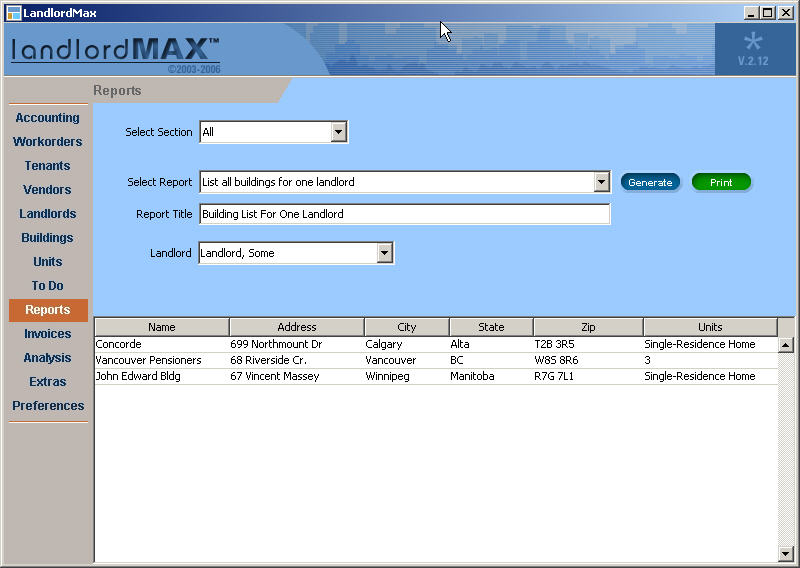Click the table scrollbar up arrow
This screenshot has width=800, height=568.
point(785,345)
